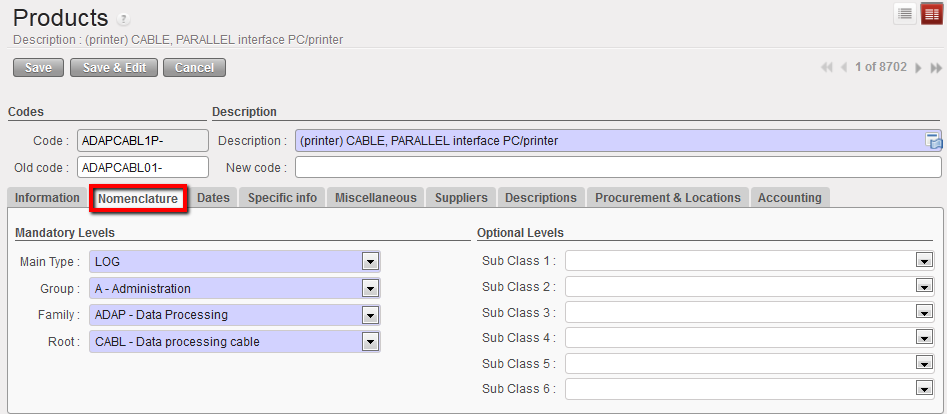Switch to form view icon
The image size is (947, 414).
point(932,14)
